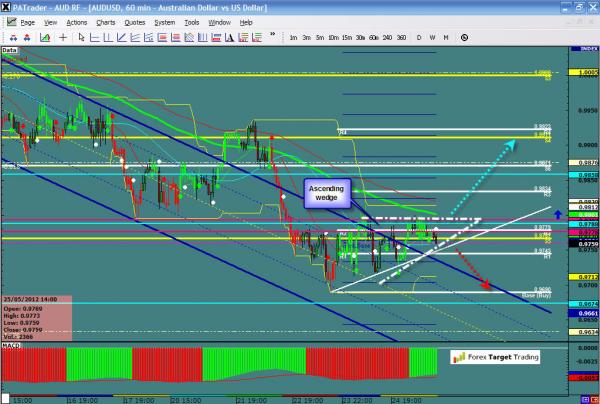Click the Ascending wedge annotation label
The width and height of the screenshot is (600, 404).
[329, 190]
